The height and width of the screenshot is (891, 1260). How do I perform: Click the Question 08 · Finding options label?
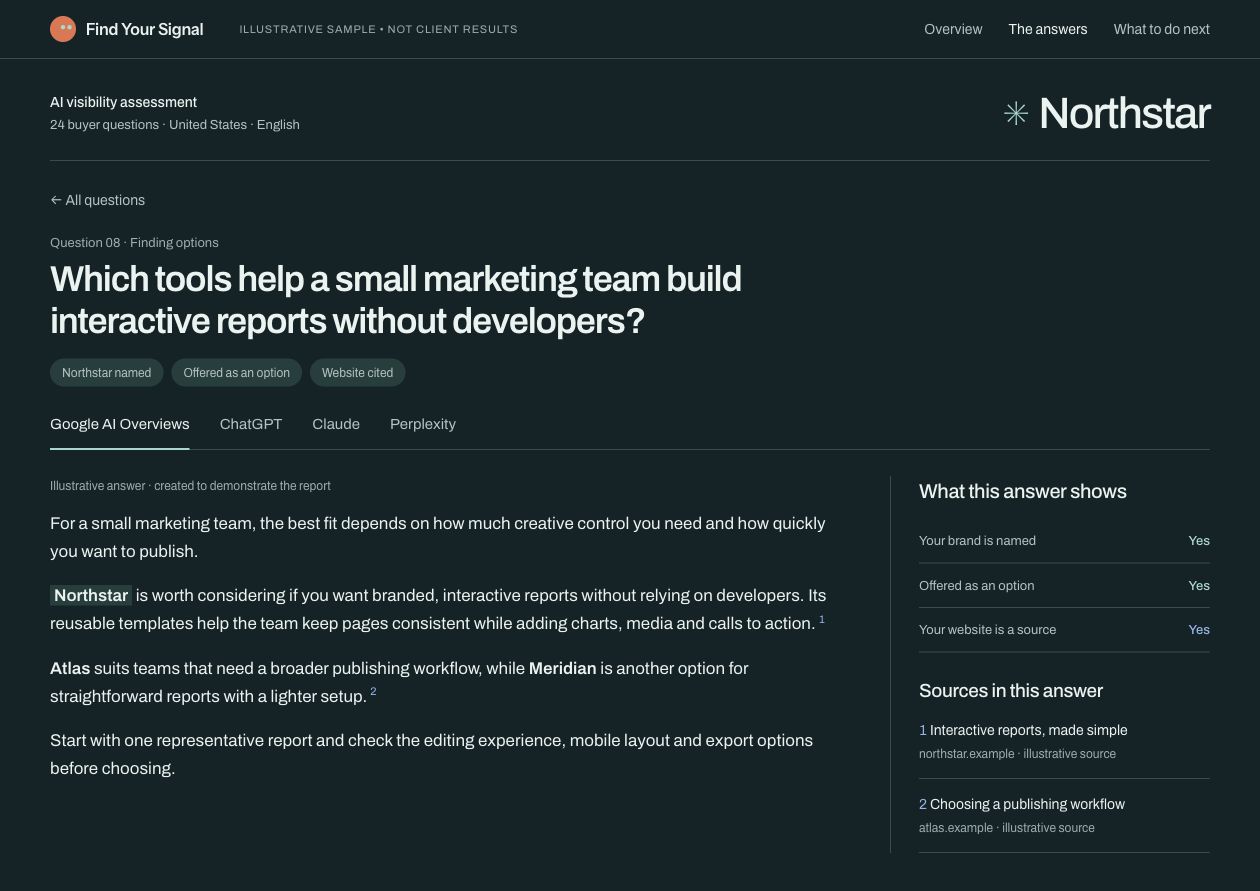[x=134, y=243]
